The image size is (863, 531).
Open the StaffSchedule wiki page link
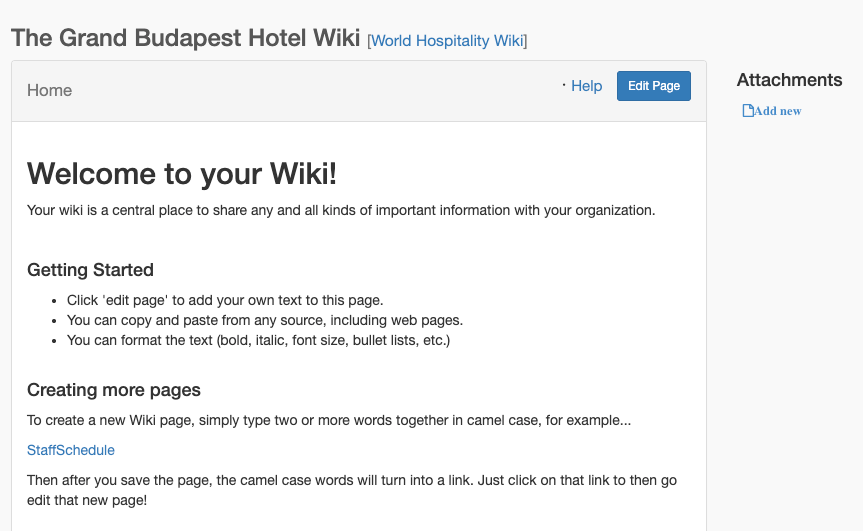pyautogui.click(x=71, y=450)
